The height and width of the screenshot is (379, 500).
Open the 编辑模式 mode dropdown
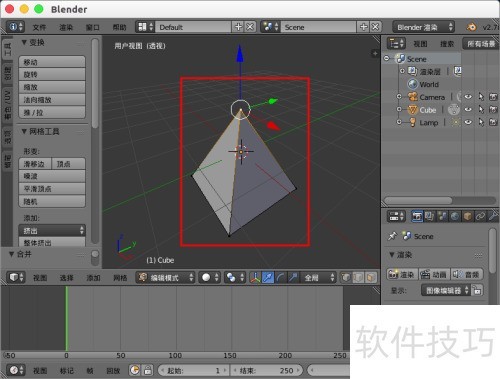165,277
